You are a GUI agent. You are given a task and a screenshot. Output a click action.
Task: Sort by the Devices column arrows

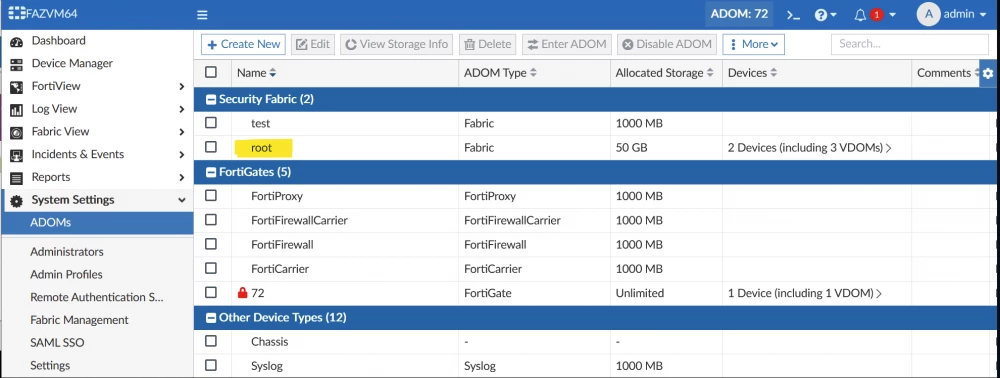tap(773, 73)
